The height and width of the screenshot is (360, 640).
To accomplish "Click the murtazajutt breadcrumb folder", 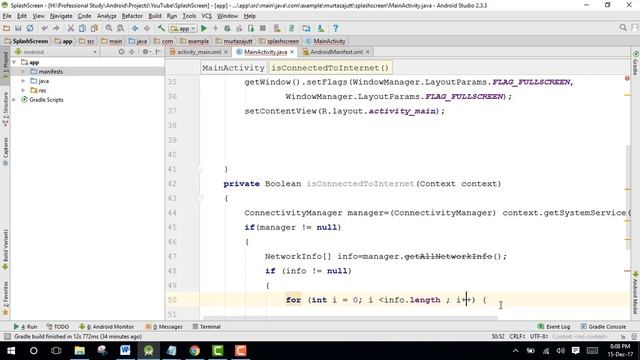I will pyautogui.click(x=234, y=41).
